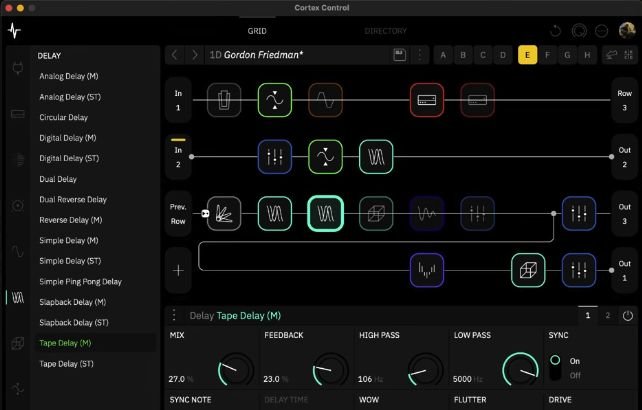The width and height of the screenshot is (642, 410).
Task: Open the mixer sliders icon beside scene H
Action: pyautogui.click(x=628, y=55)
